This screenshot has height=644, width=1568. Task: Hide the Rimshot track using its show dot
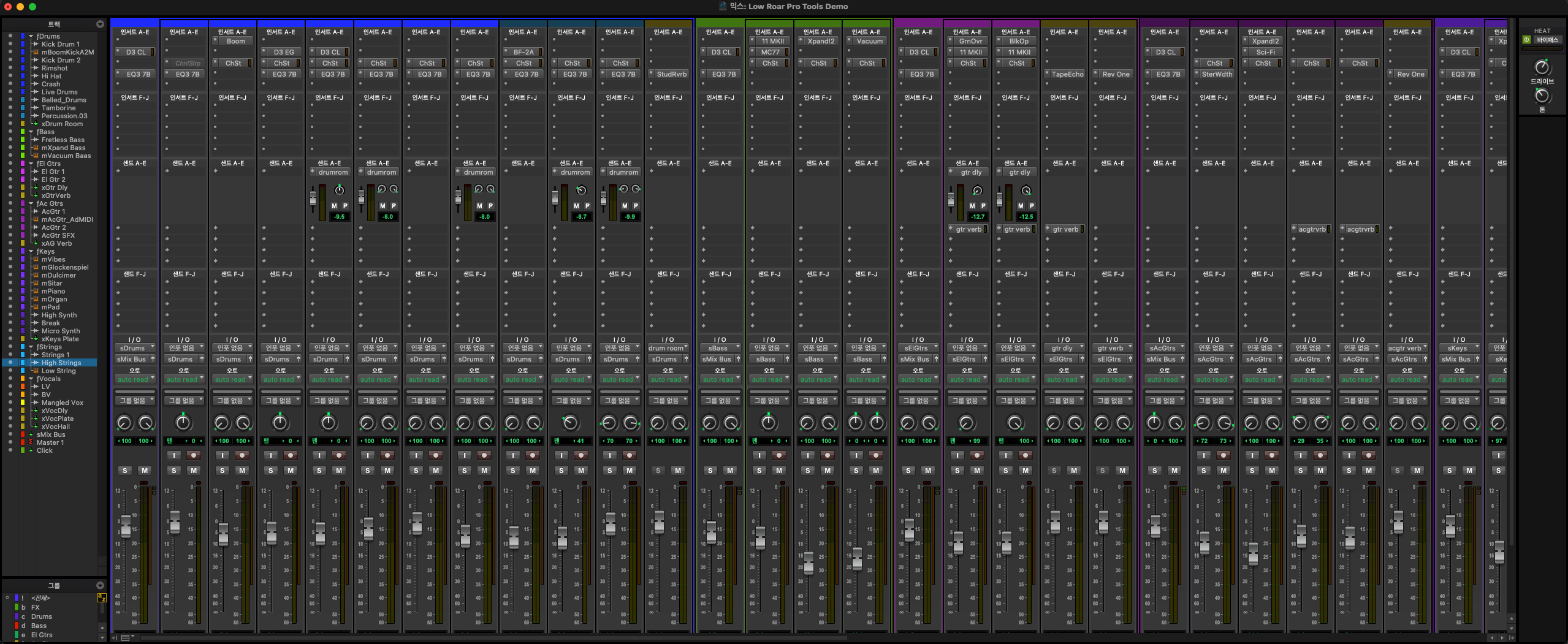[10, 68]
